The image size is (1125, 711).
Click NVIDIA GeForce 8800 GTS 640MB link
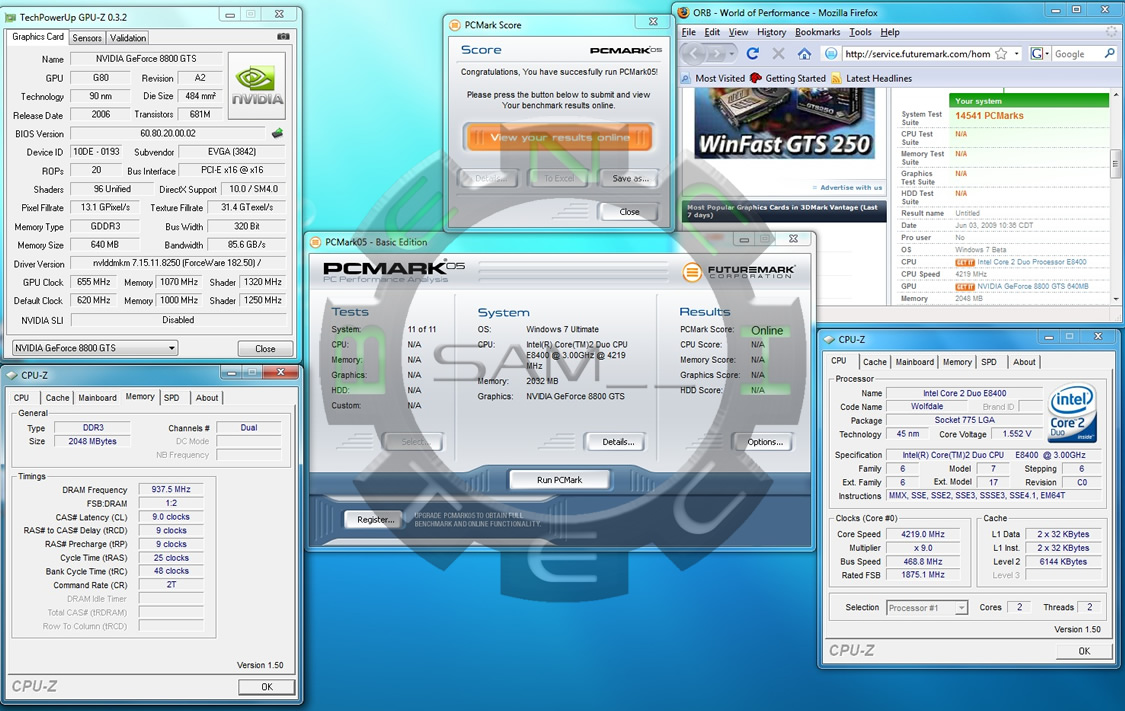pyautogui.click(x=1032, y=286)
